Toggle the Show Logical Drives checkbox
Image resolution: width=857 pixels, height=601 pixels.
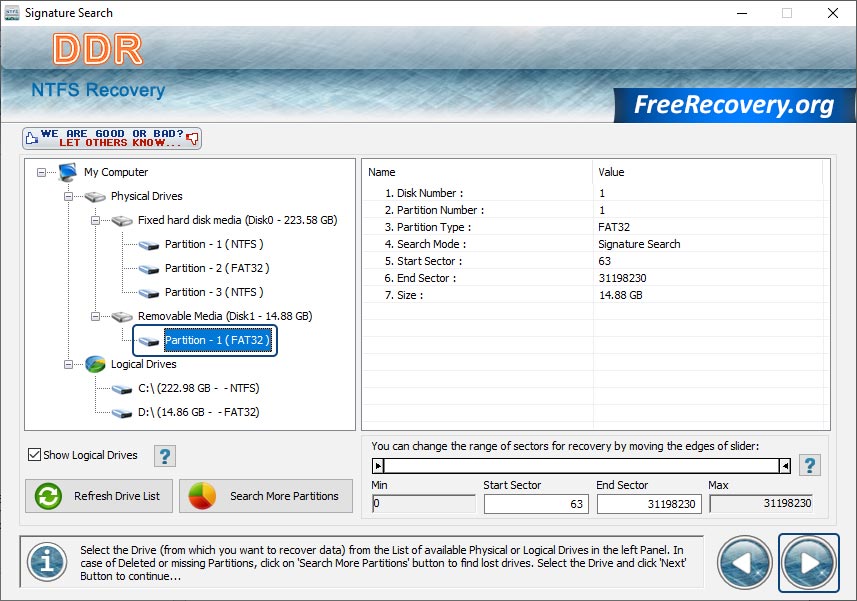point(34,455)
